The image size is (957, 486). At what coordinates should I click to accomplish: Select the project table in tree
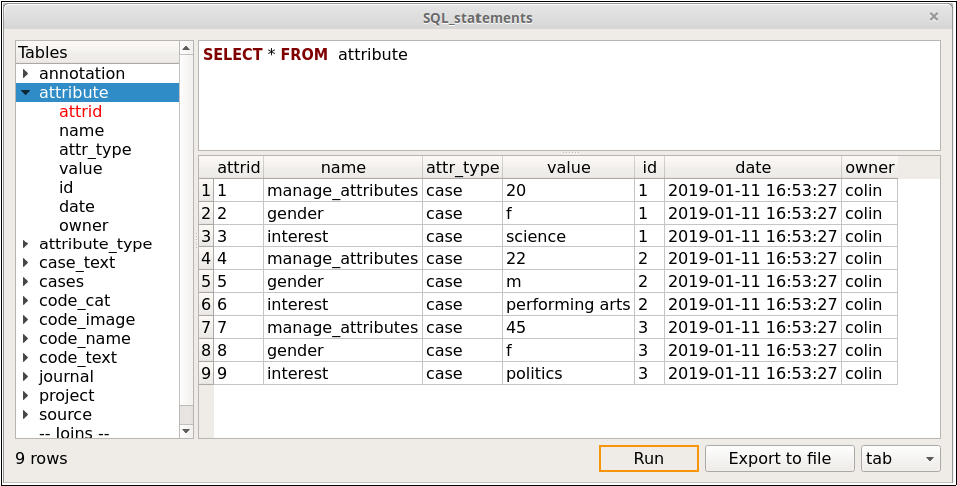pyautogui.click(x=66, y=396)
